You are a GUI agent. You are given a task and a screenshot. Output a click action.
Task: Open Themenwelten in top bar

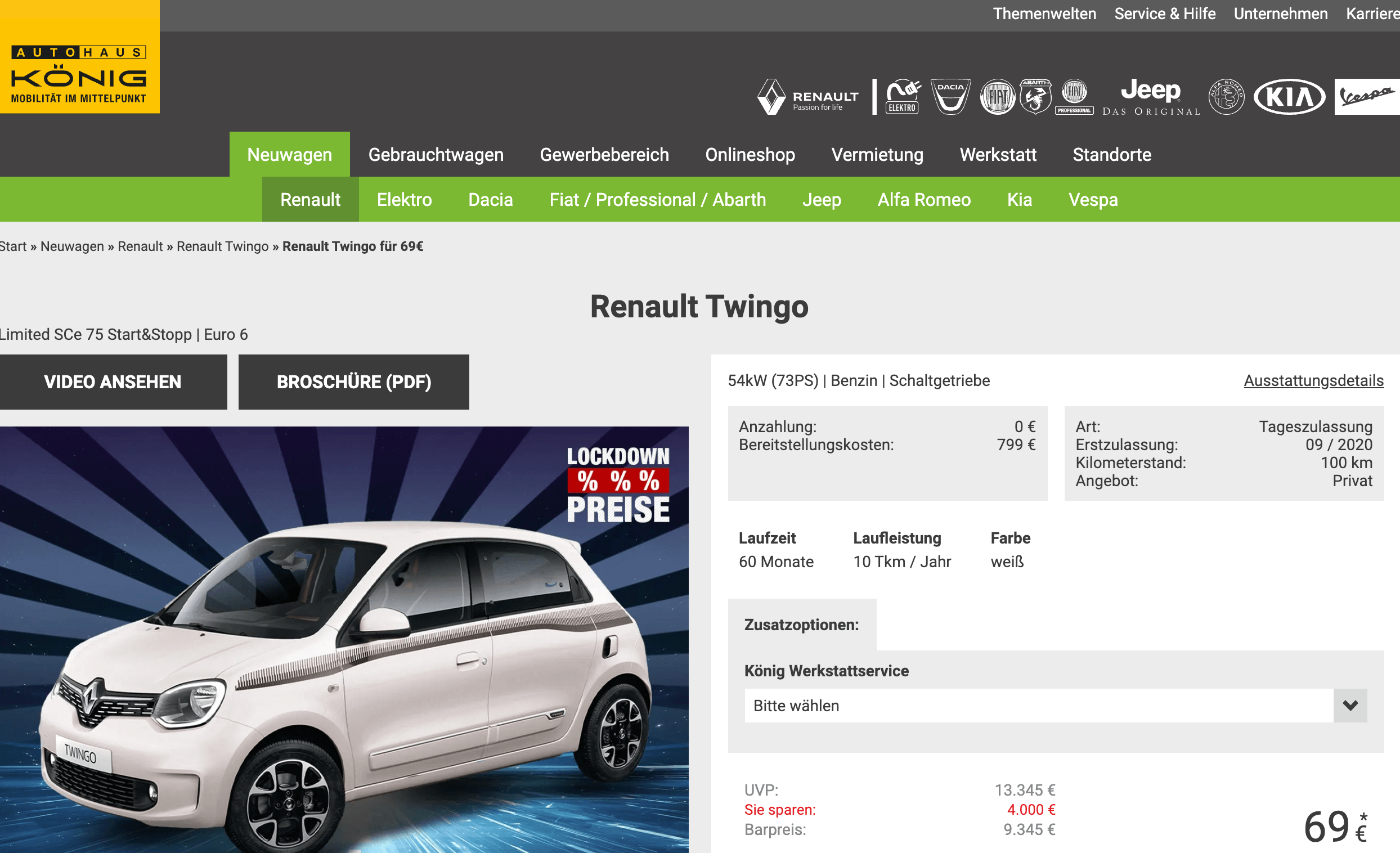pyautogui.click(x=1044, y=14)
